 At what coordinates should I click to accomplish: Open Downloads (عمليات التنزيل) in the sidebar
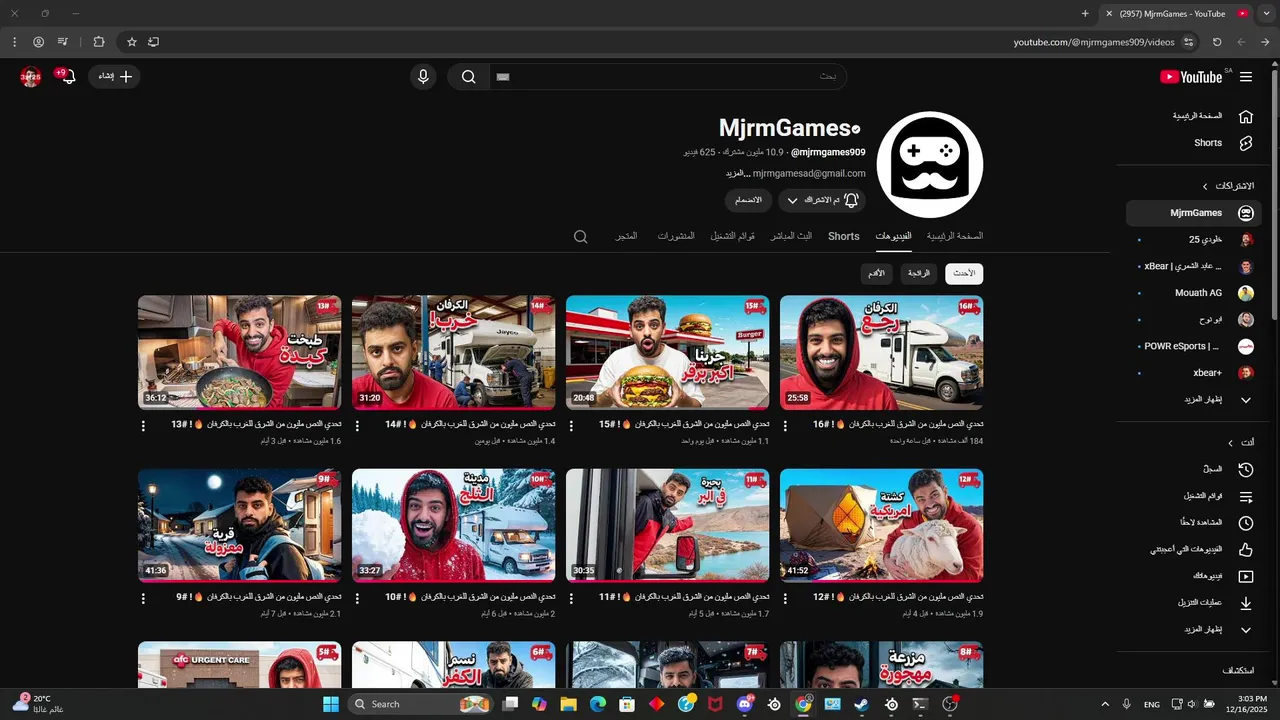pyautogui.click(x=1194, y=603)
